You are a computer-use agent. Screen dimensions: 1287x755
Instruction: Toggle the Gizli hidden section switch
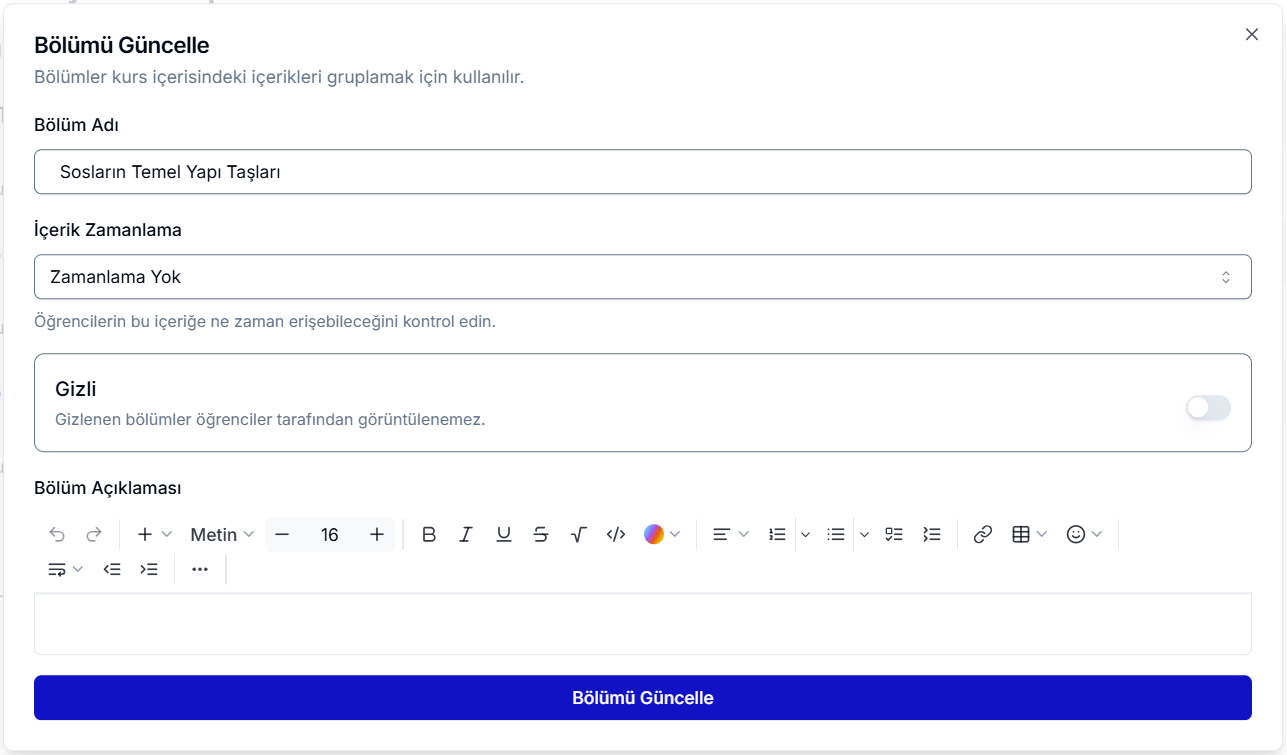pyautogui.click(x=1208, y=407)
